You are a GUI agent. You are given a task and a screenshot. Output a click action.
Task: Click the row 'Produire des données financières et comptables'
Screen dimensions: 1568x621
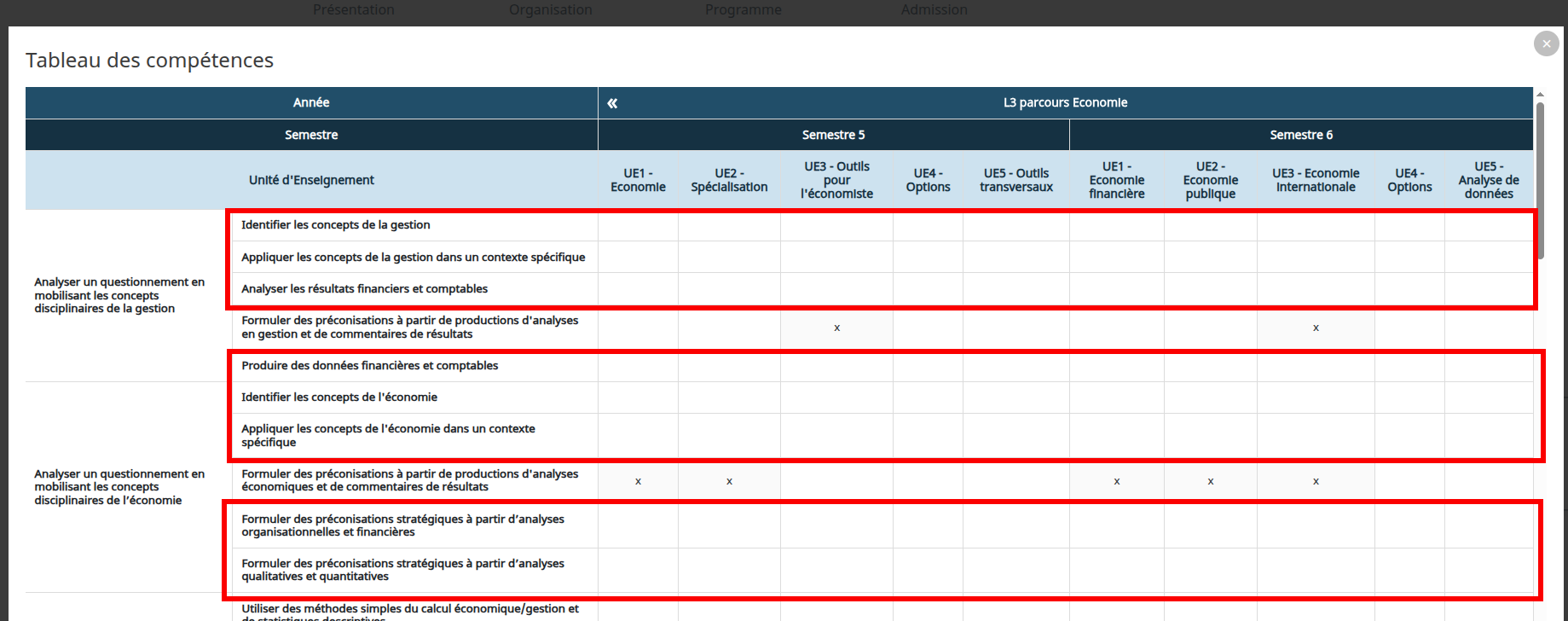coord(369,366)
